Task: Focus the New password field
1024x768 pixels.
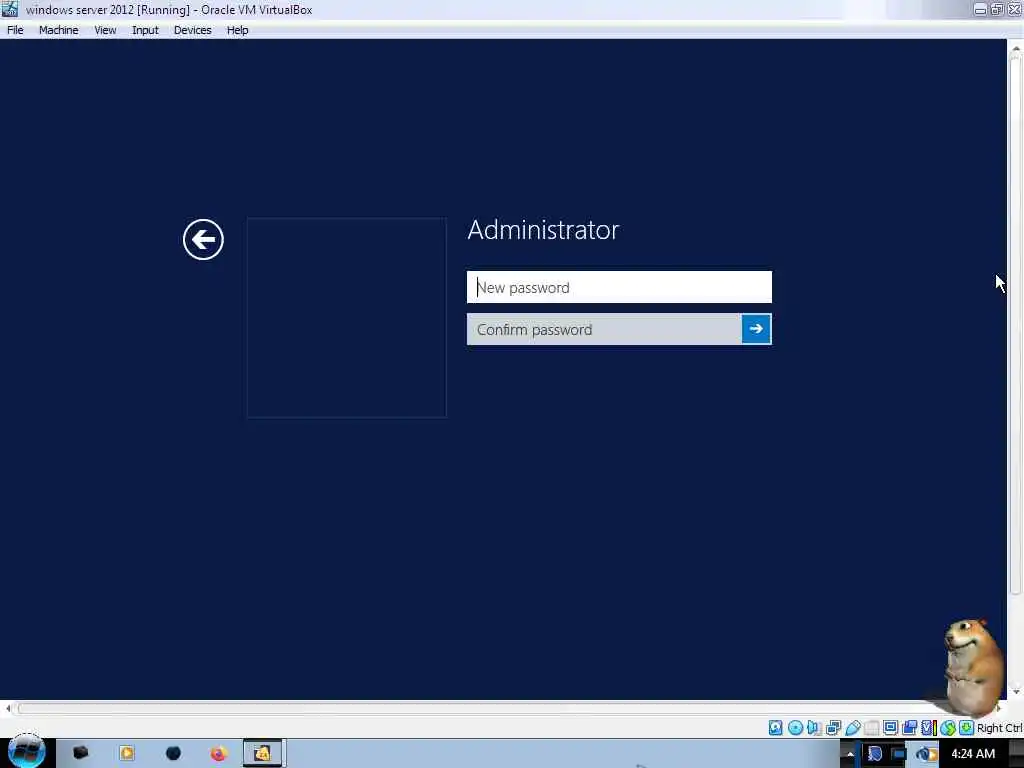Action: coord(619,287)
